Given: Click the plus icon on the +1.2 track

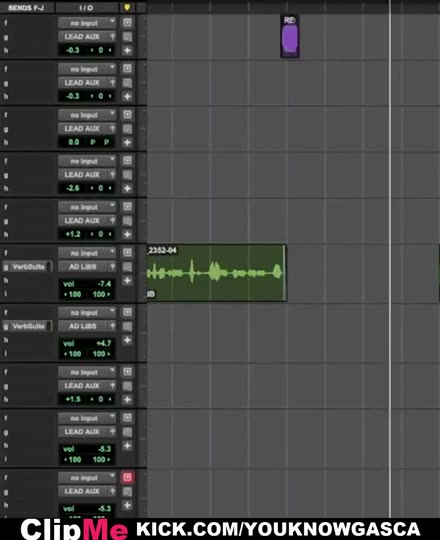Looking at the screenshot, I should (x=127, y=234).
